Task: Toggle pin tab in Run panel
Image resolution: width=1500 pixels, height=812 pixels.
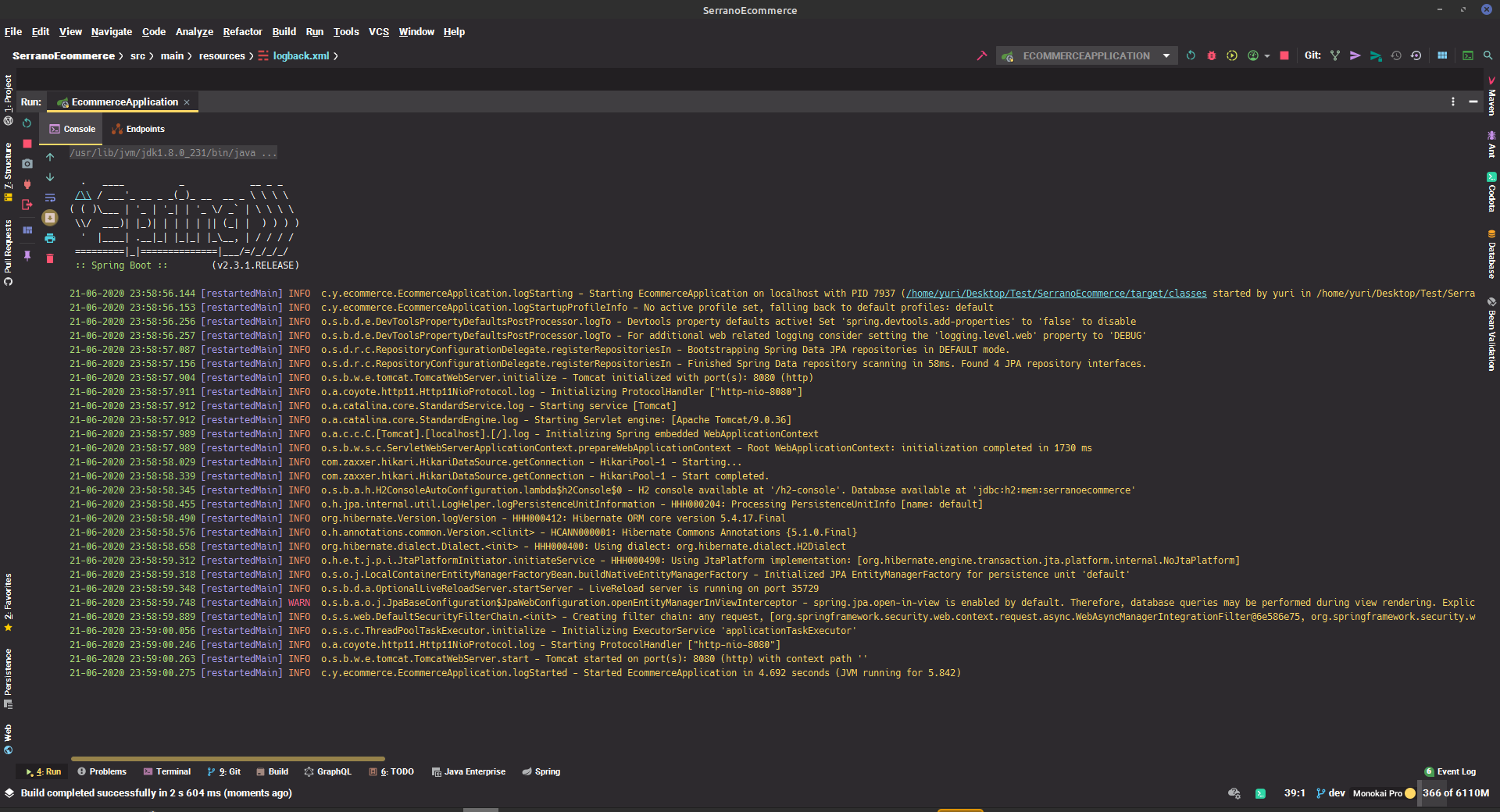Action: [27, 255]
